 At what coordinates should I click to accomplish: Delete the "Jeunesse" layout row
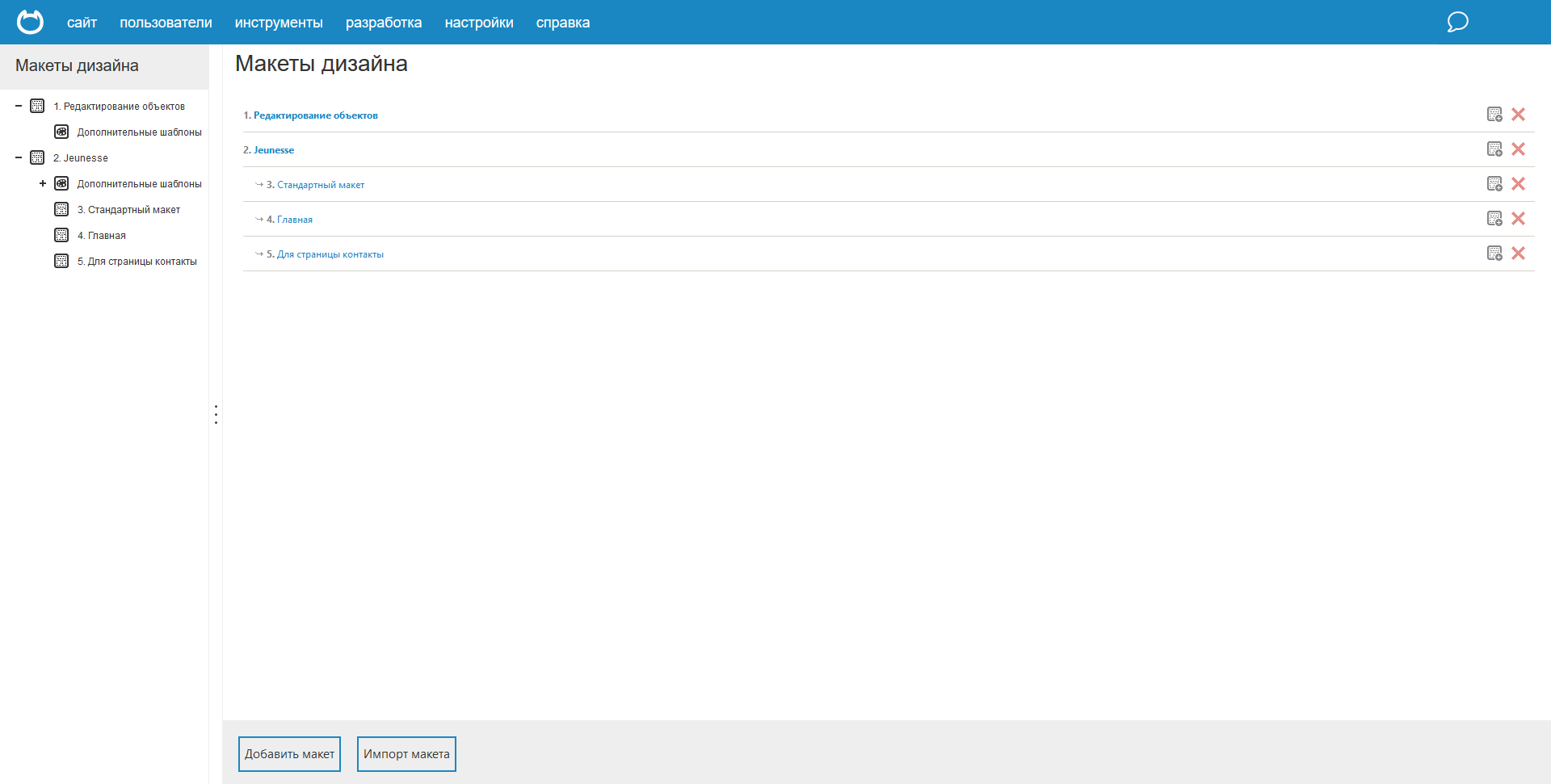pos(1518,149)
